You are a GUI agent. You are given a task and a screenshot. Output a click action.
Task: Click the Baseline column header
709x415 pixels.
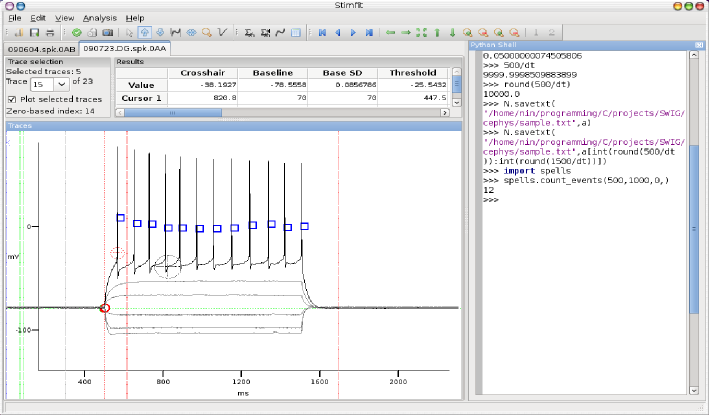point(272,73)
